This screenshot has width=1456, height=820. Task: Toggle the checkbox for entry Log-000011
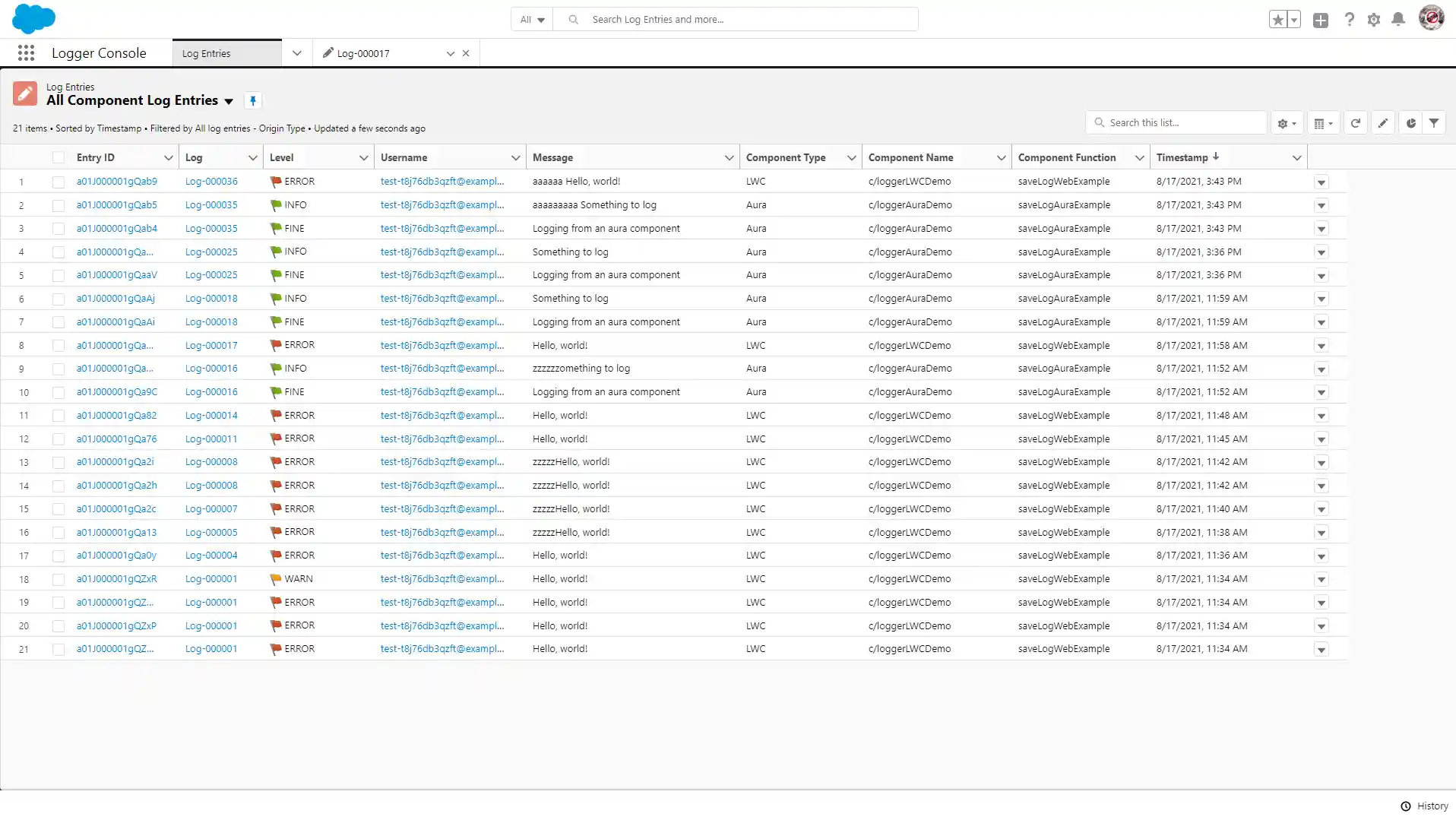[59, 438]
